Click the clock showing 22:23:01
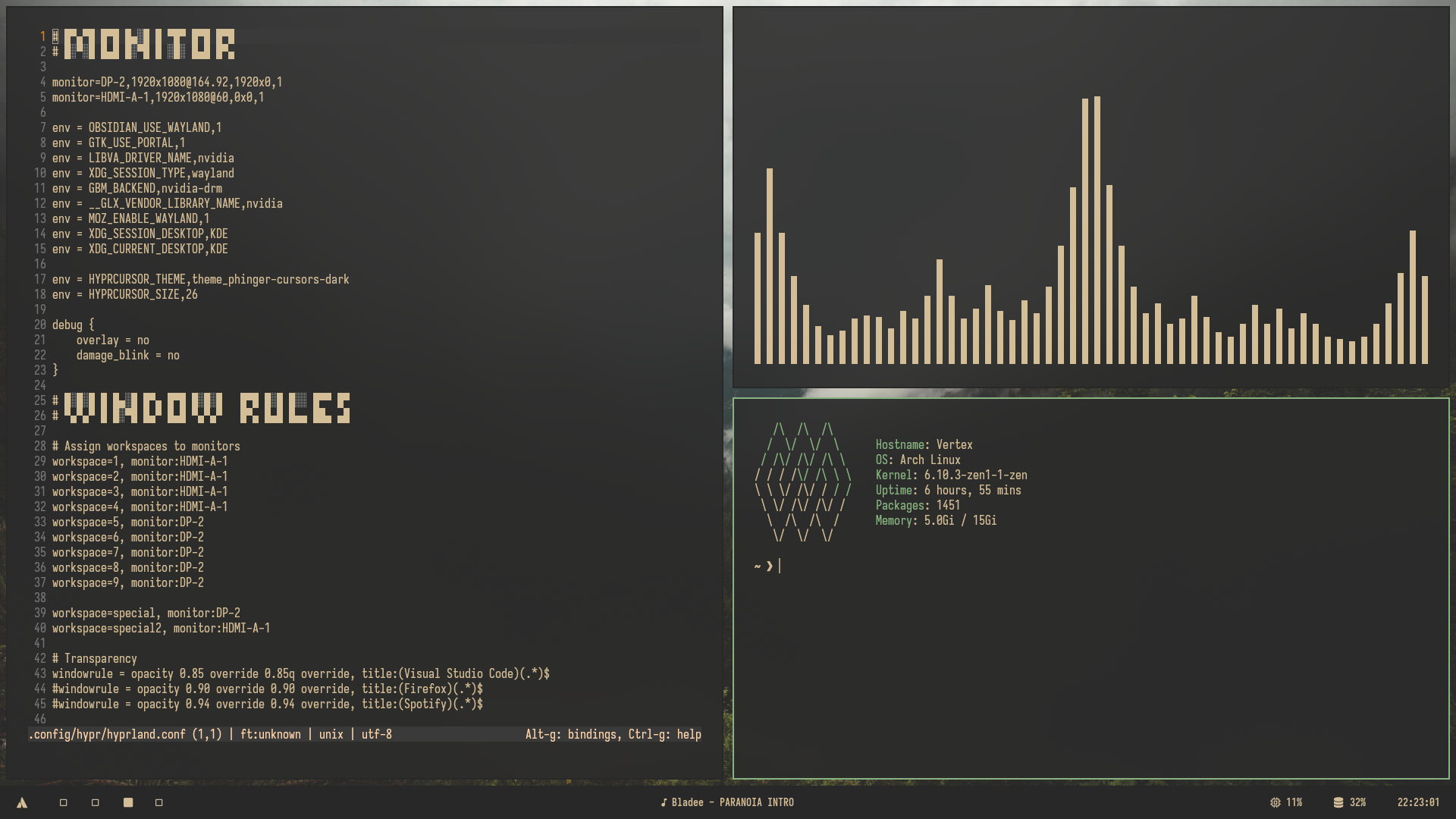Viewport: 1456px width, 819px height. [x=1418, y=802]
